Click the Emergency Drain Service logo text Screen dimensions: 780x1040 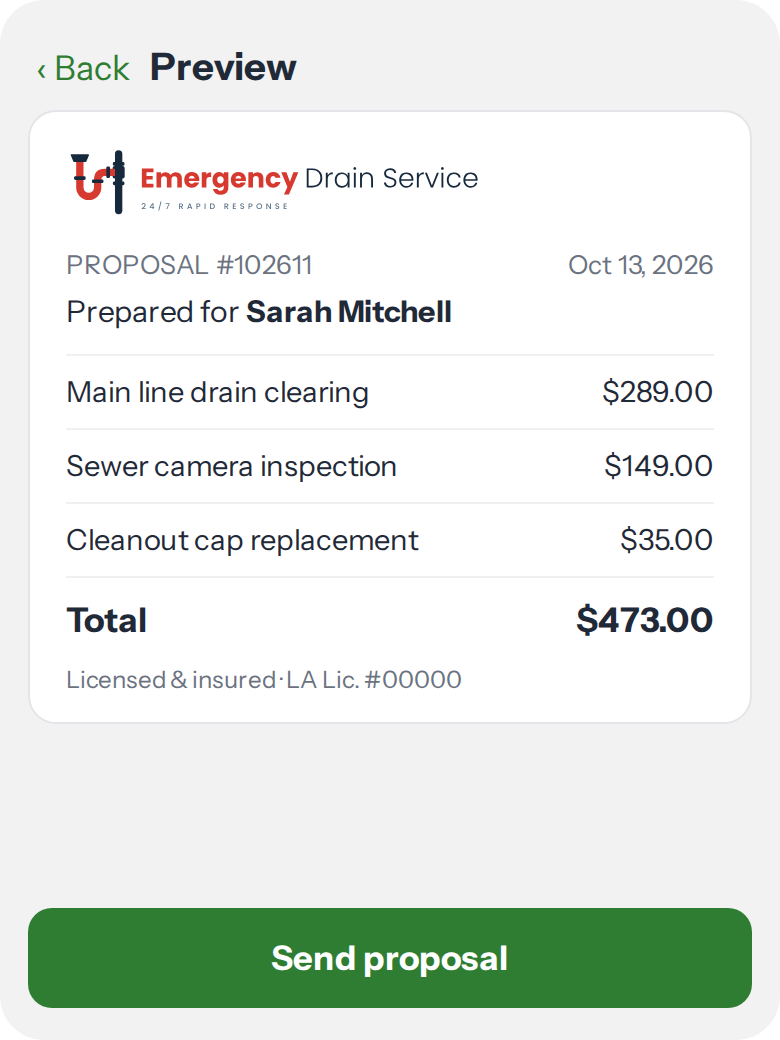pos(309,178)
